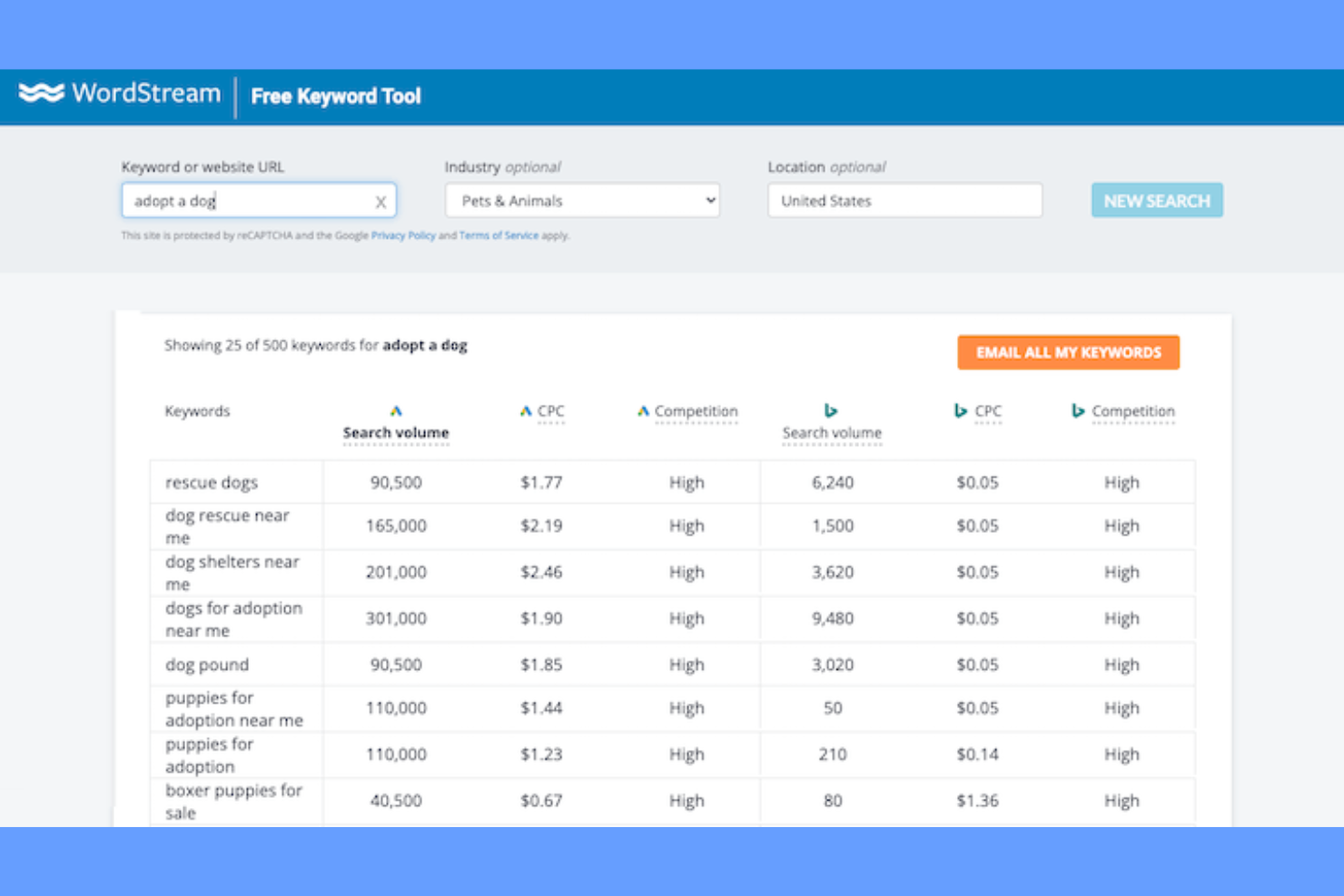Click the 3,020 Bing search volume value
This screenshot has width=1344, height=896.
coord(833,665)
